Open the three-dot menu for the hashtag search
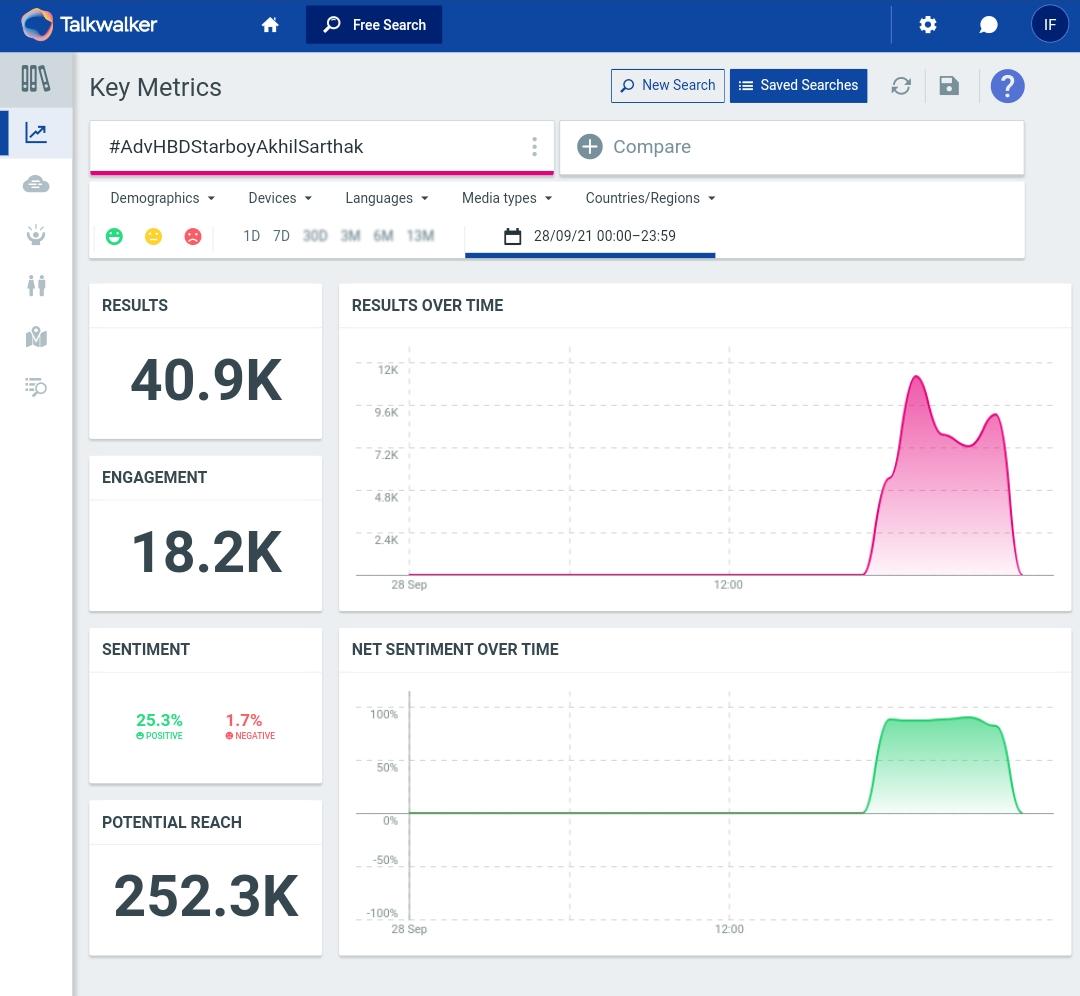 (534, 147)
